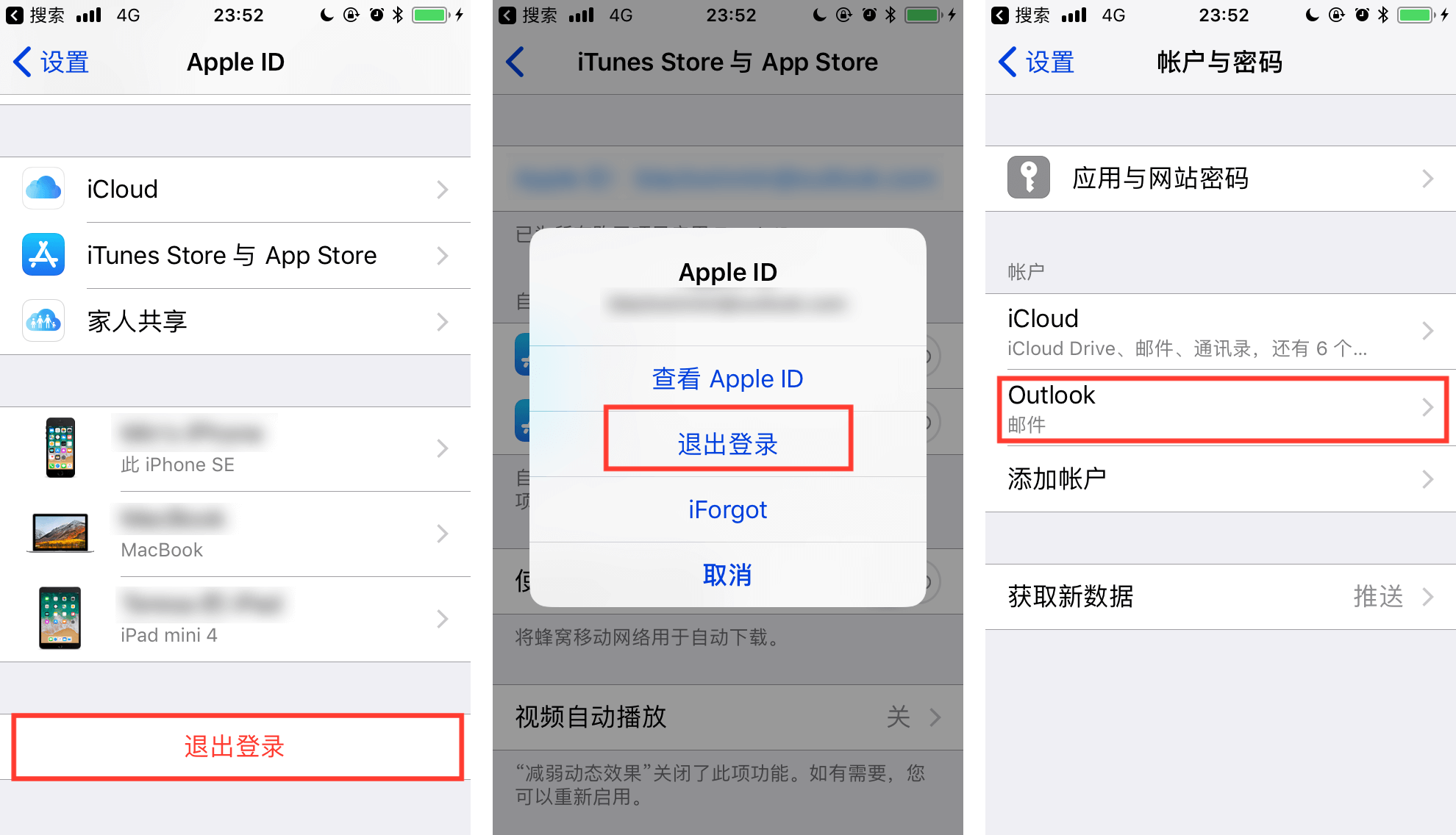Screen dimensions: 1456x835
Task: Open 视频自动播放 setting row
Action: tap(728, 717)
